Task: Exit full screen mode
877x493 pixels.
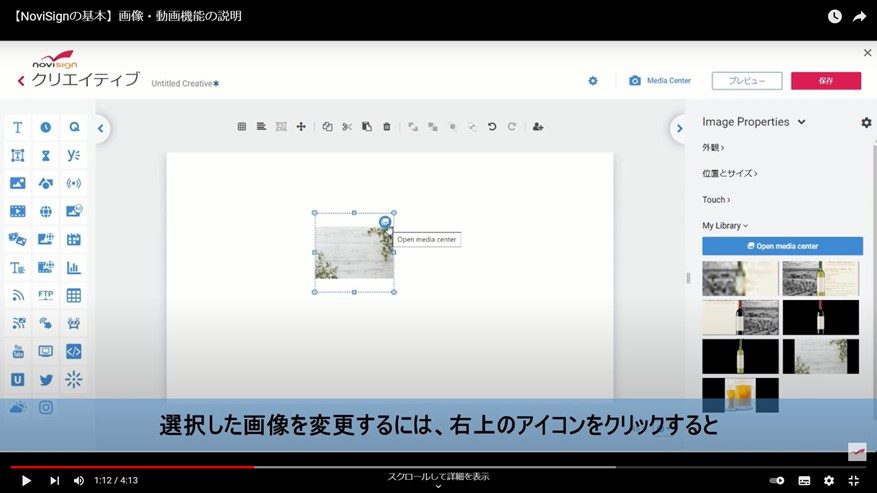Action: click(854, 480)
